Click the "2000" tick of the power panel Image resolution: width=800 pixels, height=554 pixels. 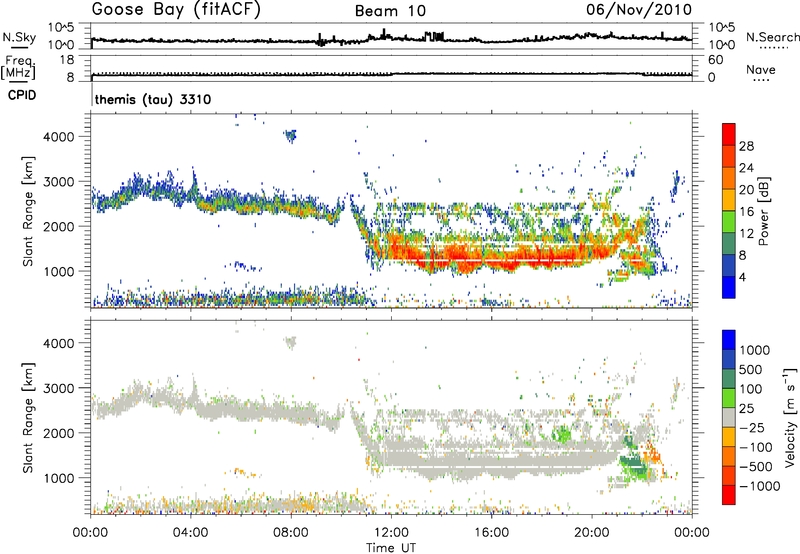58,226
